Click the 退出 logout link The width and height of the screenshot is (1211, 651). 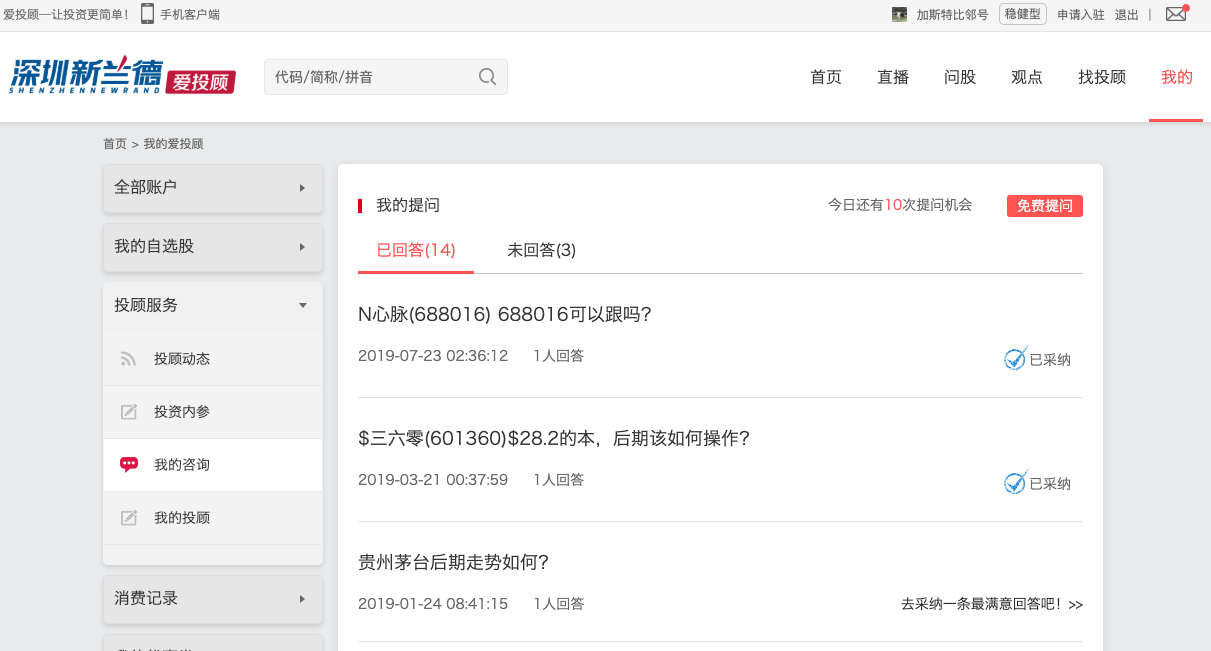pyautogui.click(x=1127, y=14)
